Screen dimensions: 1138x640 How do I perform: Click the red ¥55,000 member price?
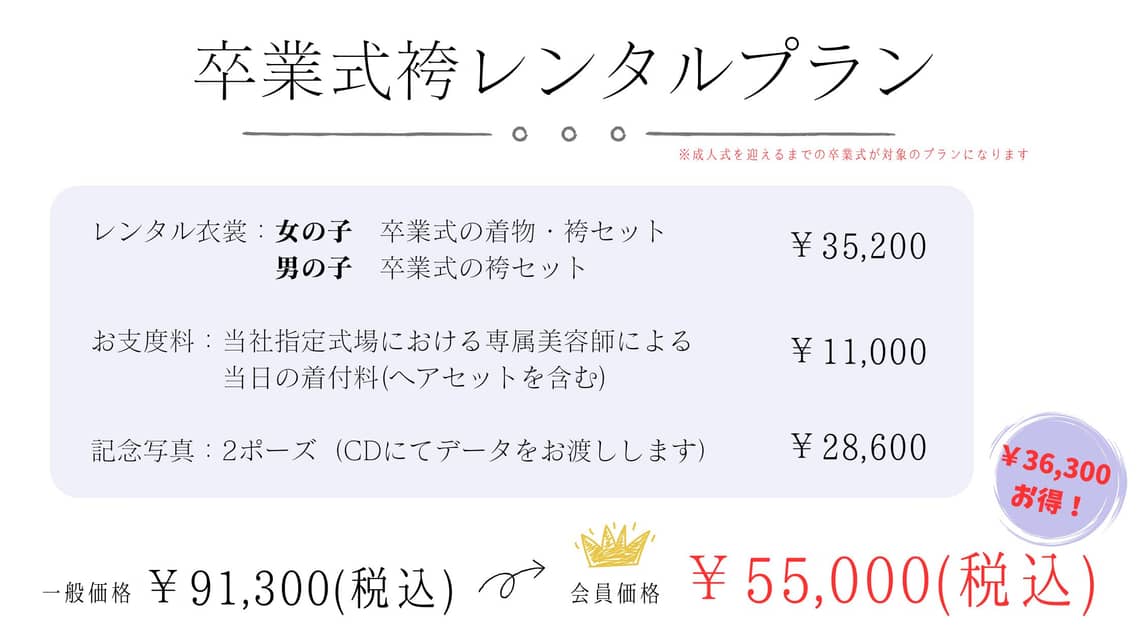[892, 581]
